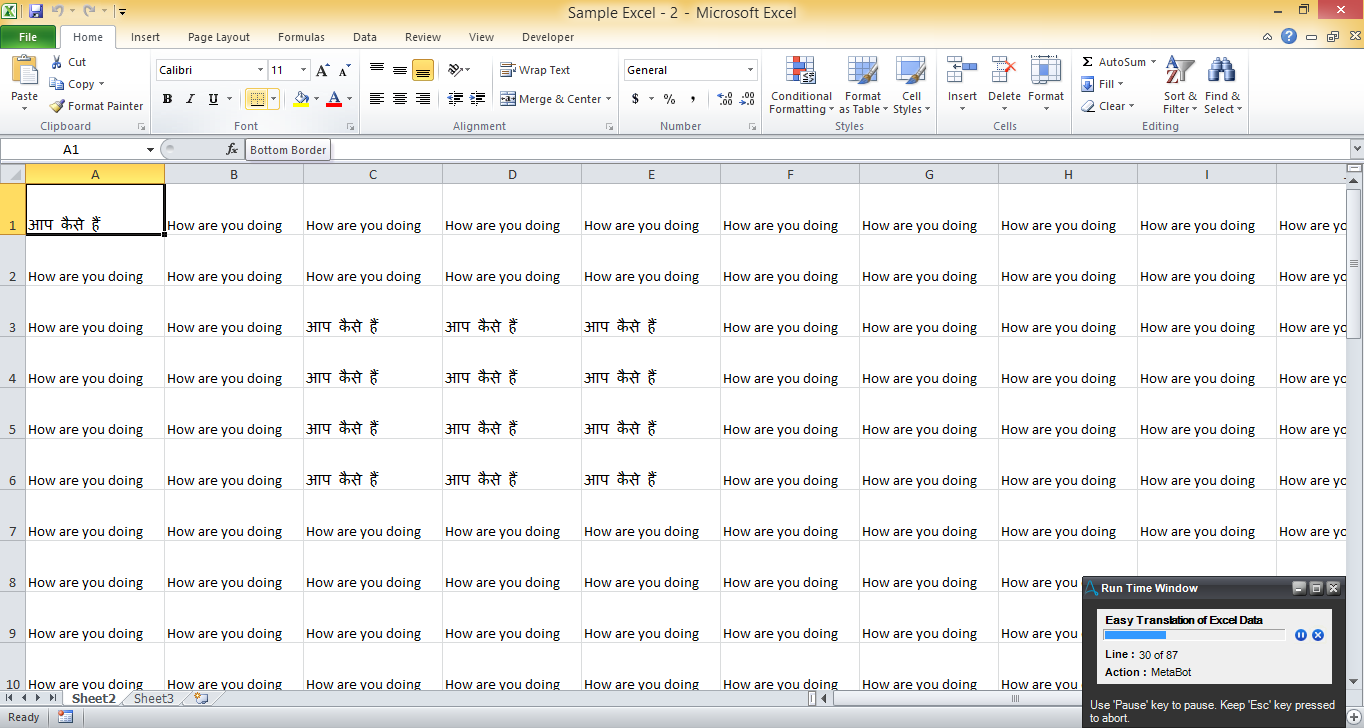1364x728 pixels.
Task: Click the Format Painter brush icon
Action: coord(57,106)
